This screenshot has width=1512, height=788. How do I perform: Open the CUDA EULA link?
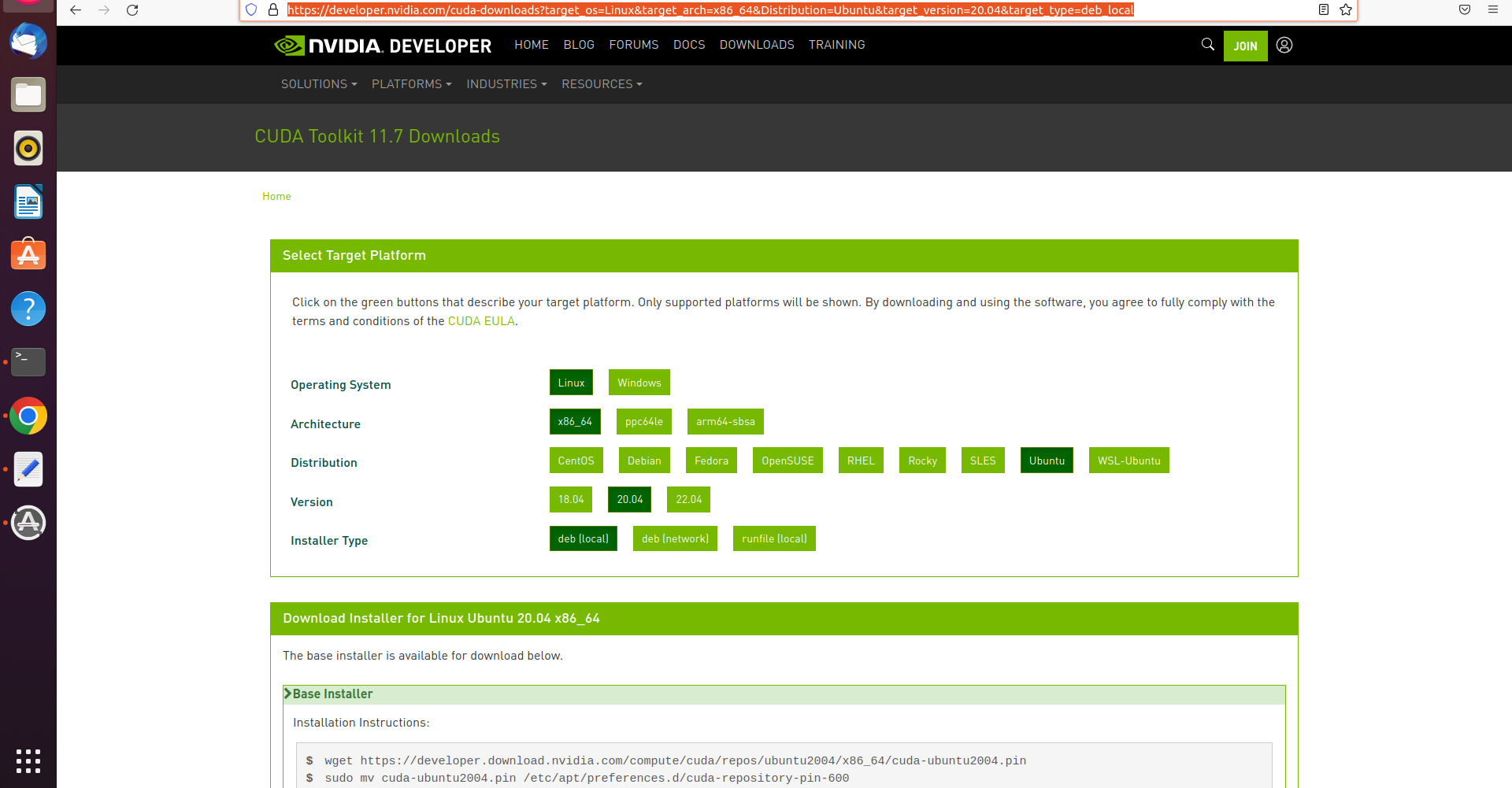481,321
